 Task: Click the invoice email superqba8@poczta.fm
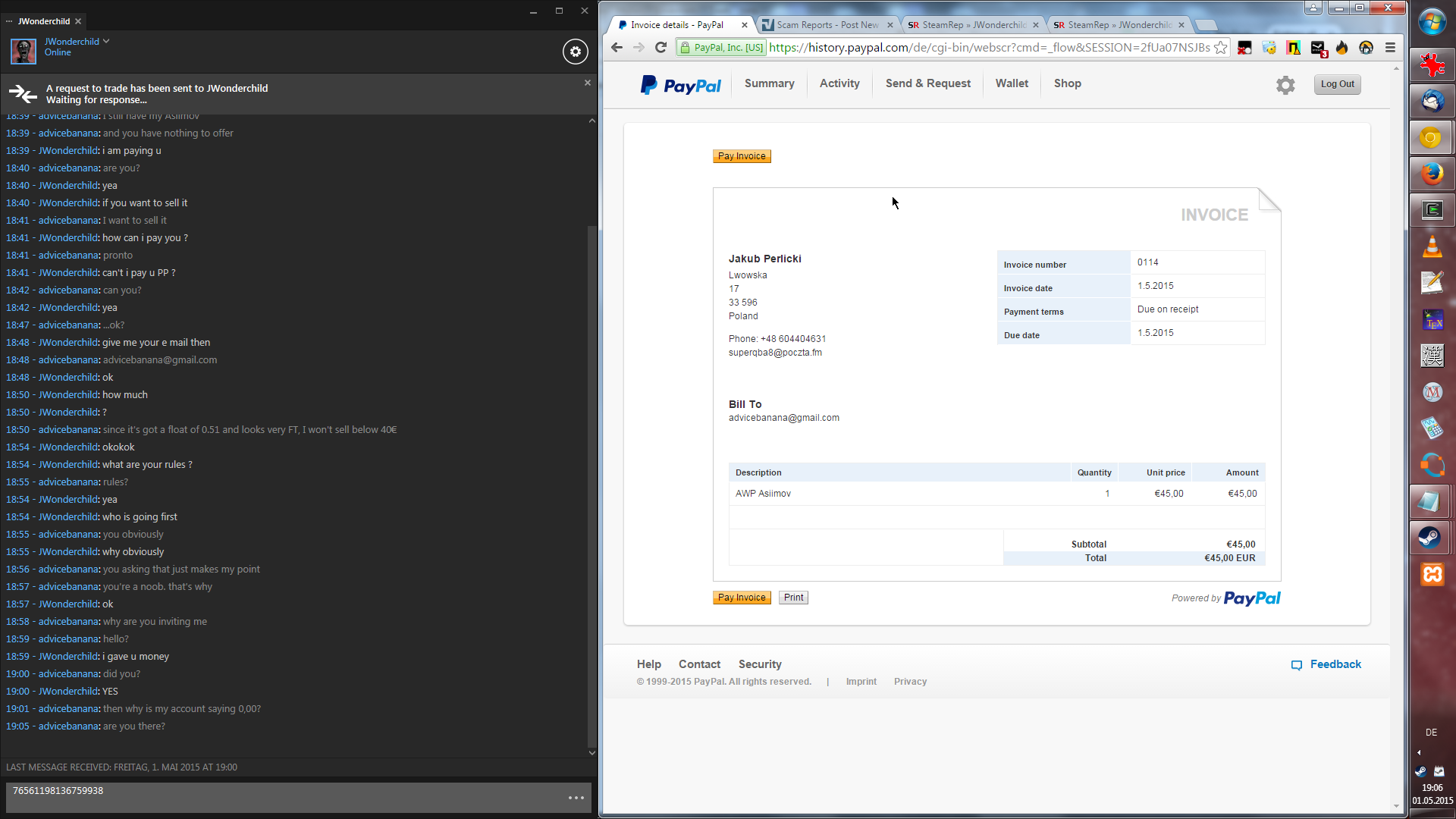(775, 353)
